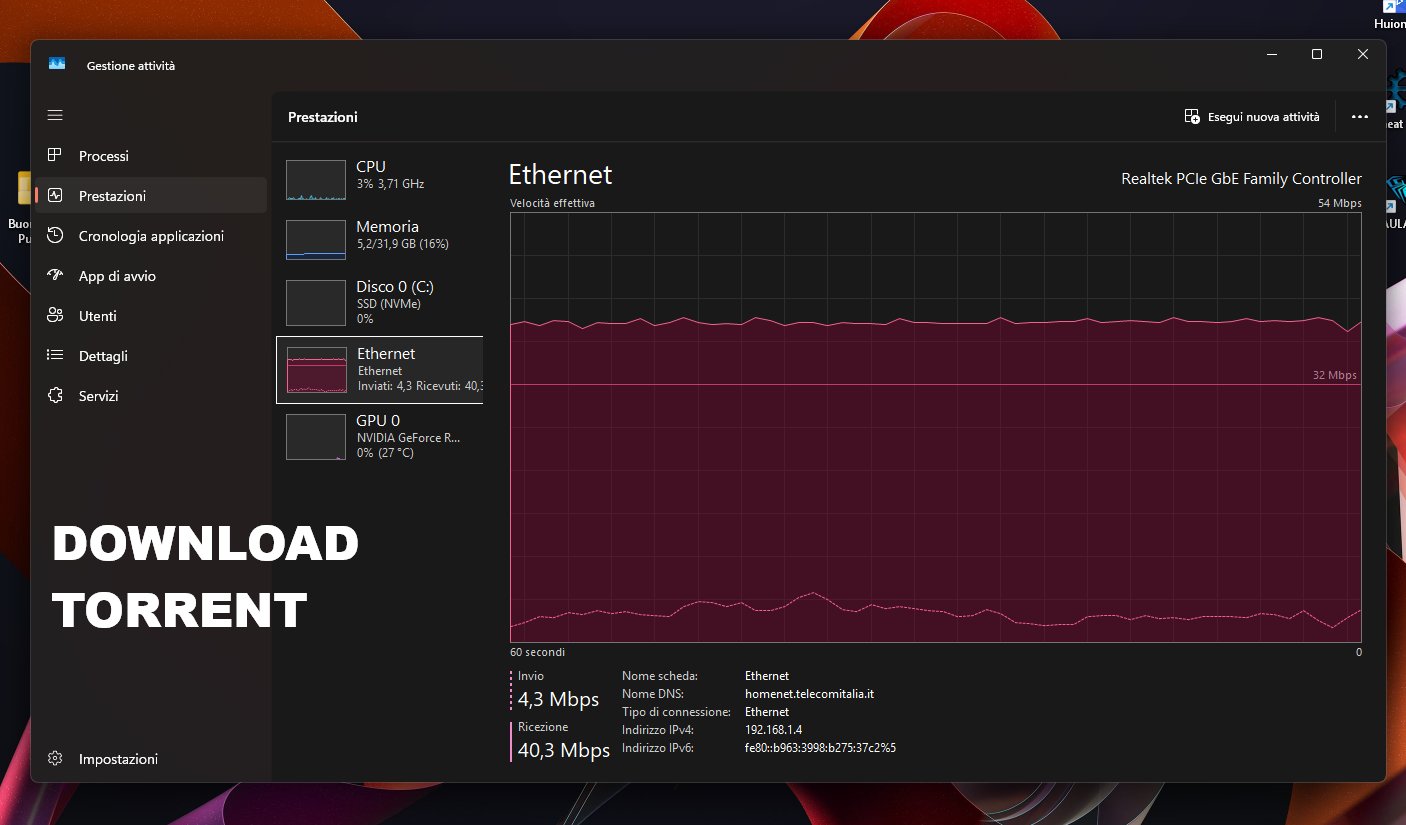Open the App di avvio icon
Screen dimensions: 1406x825
pos(55,276)
